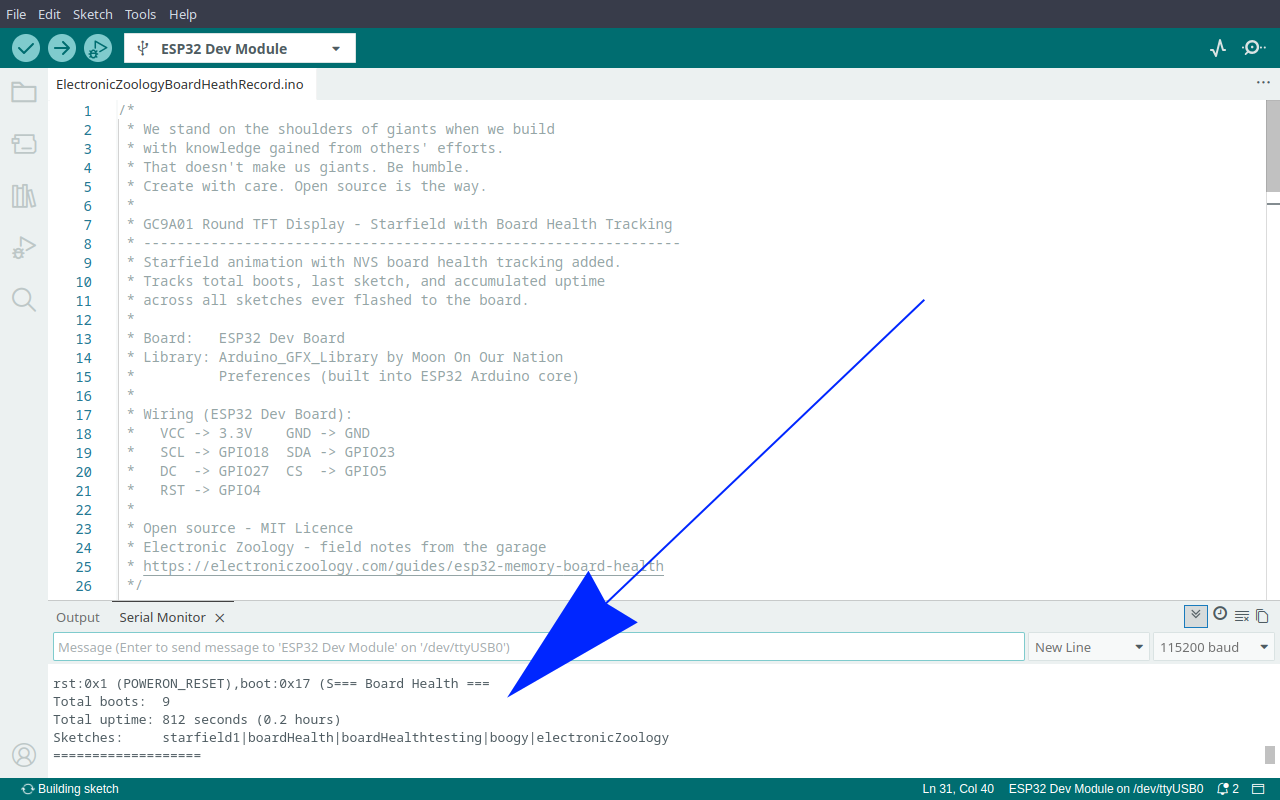This screenshot has height=800, width=1280.
Task: Focus the Serial Monitor message input field
Action: pyautogui.click(x=539, y=647)
